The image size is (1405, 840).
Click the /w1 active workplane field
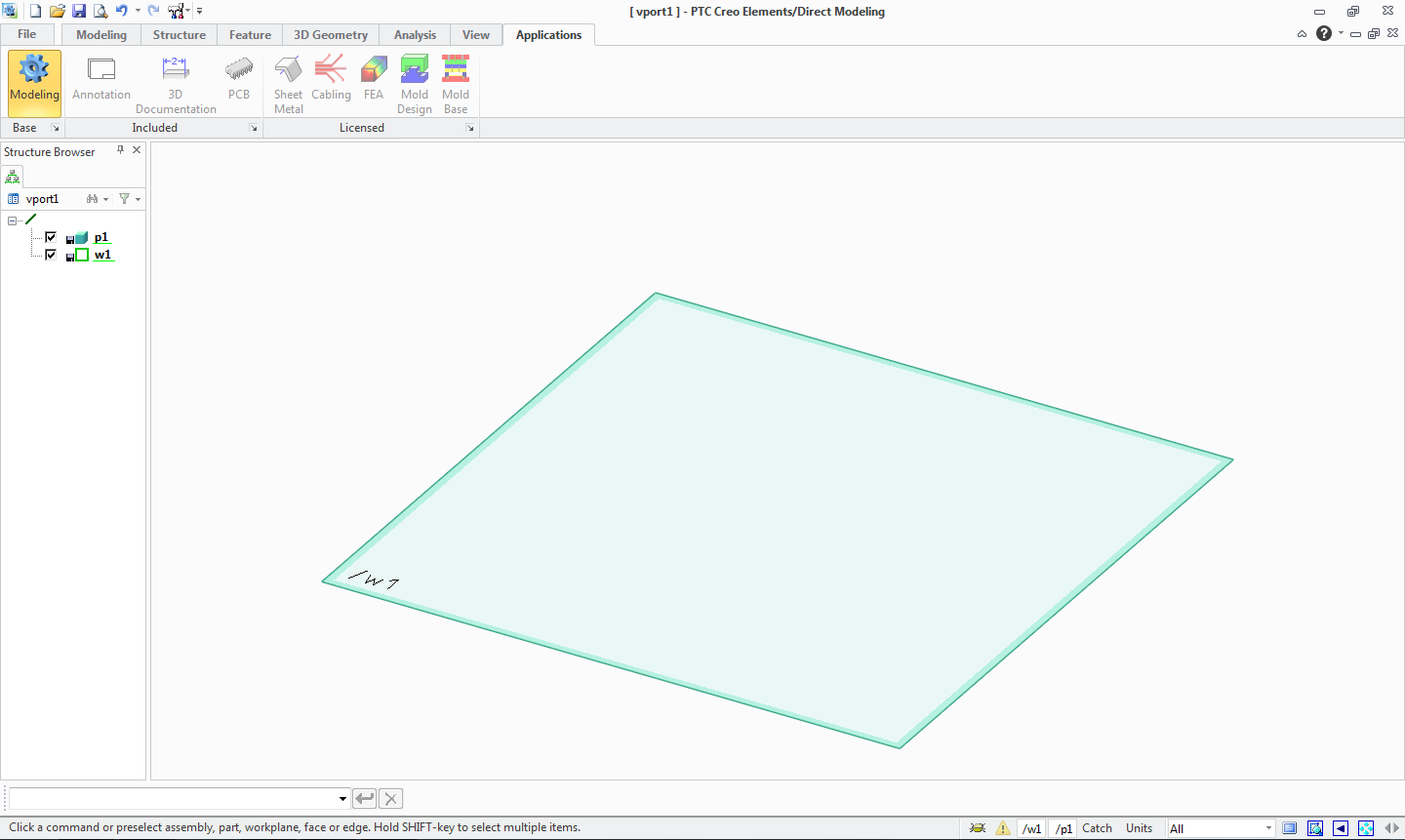[x=1031, y=828]
